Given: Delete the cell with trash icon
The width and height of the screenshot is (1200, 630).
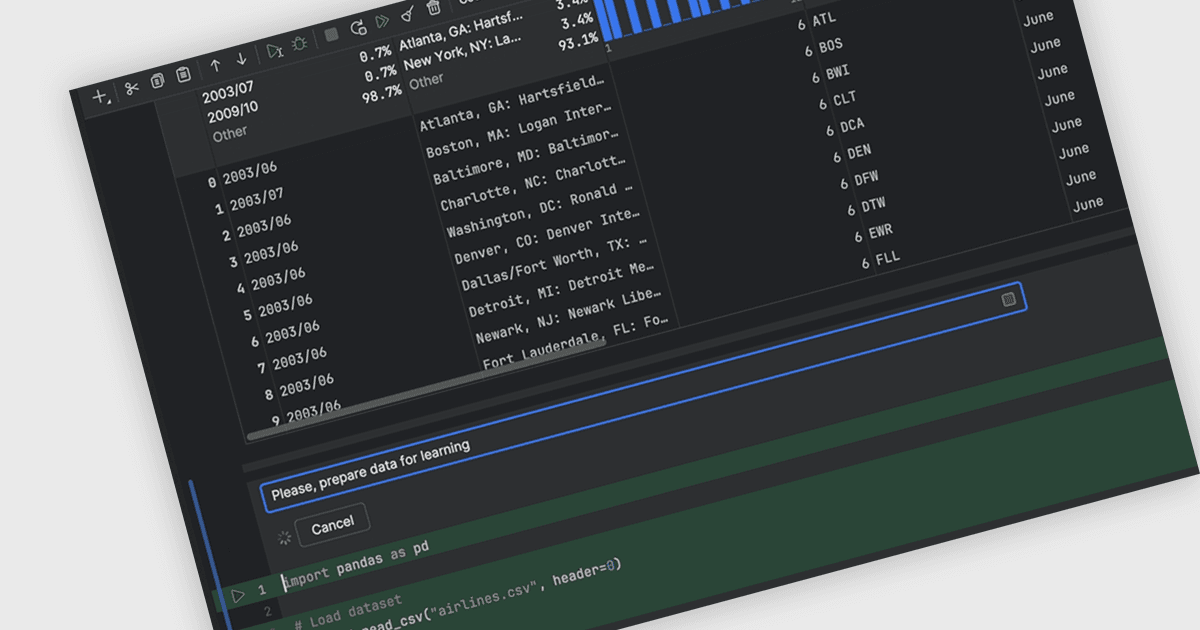Looking at the screenshot, I should (433, 8).
